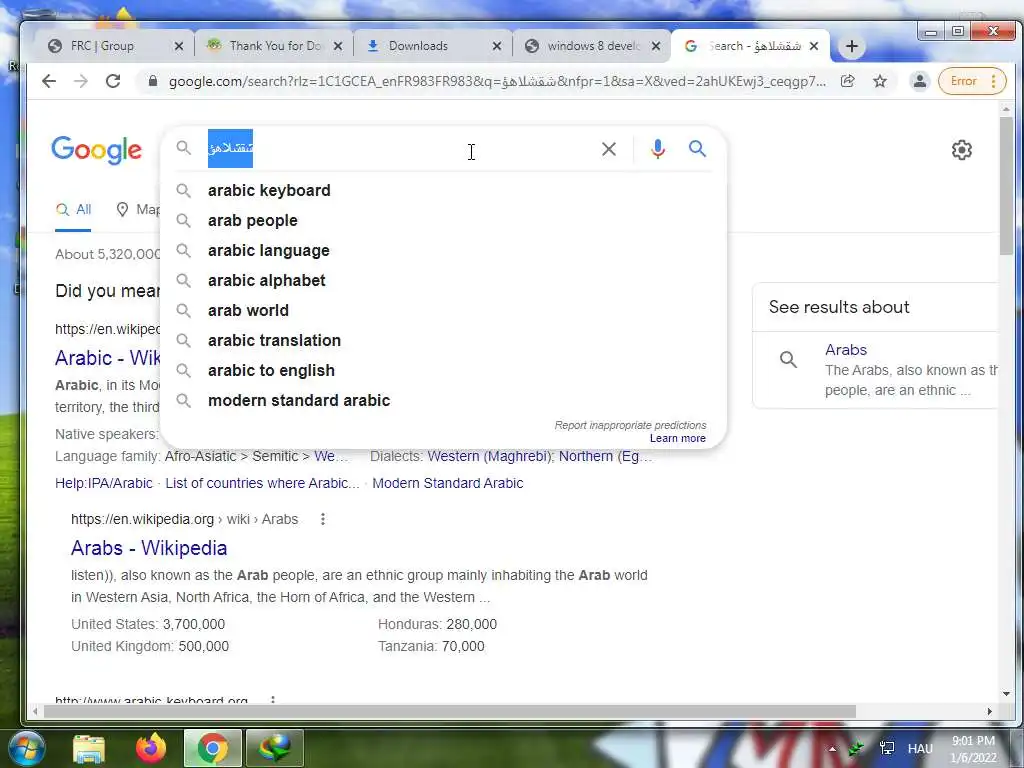This screenshot has height=768, width=1024.
Task: Open the Windows Start menu orb
Action: tap(25, 748)
